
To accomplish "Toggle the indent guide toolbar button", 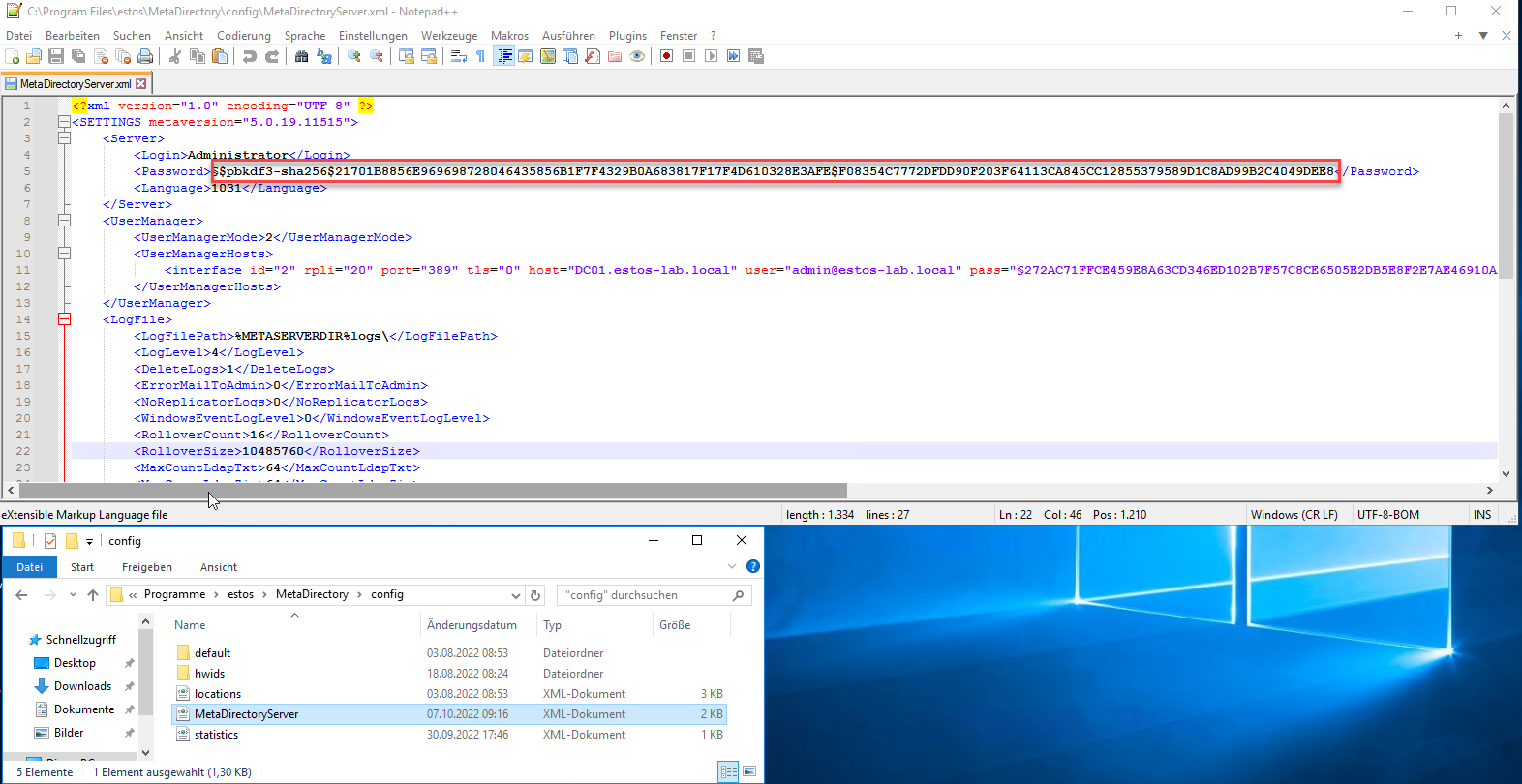I will coord(504,56).
